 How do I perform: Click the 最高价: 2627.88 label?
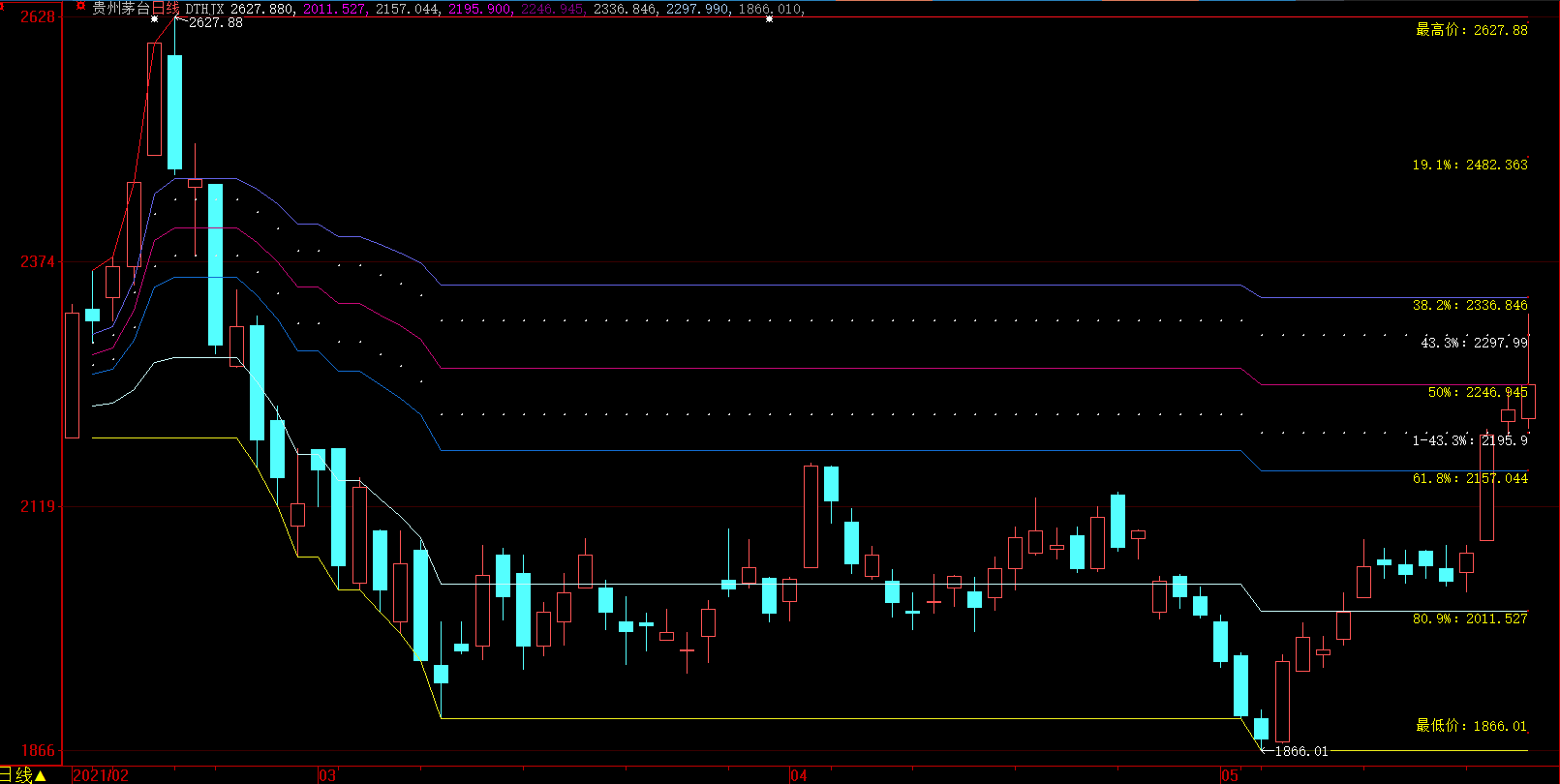[x=1472, y=30]
